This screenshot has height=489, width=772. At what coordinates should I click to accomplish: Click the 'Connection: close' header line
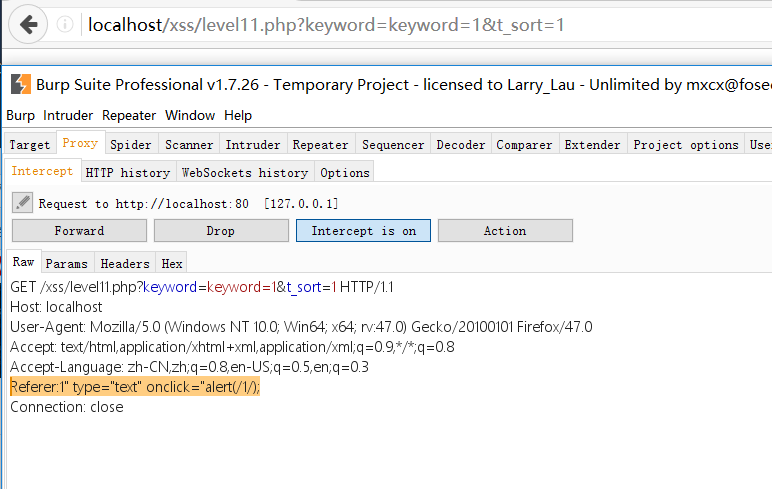point(67,407)
